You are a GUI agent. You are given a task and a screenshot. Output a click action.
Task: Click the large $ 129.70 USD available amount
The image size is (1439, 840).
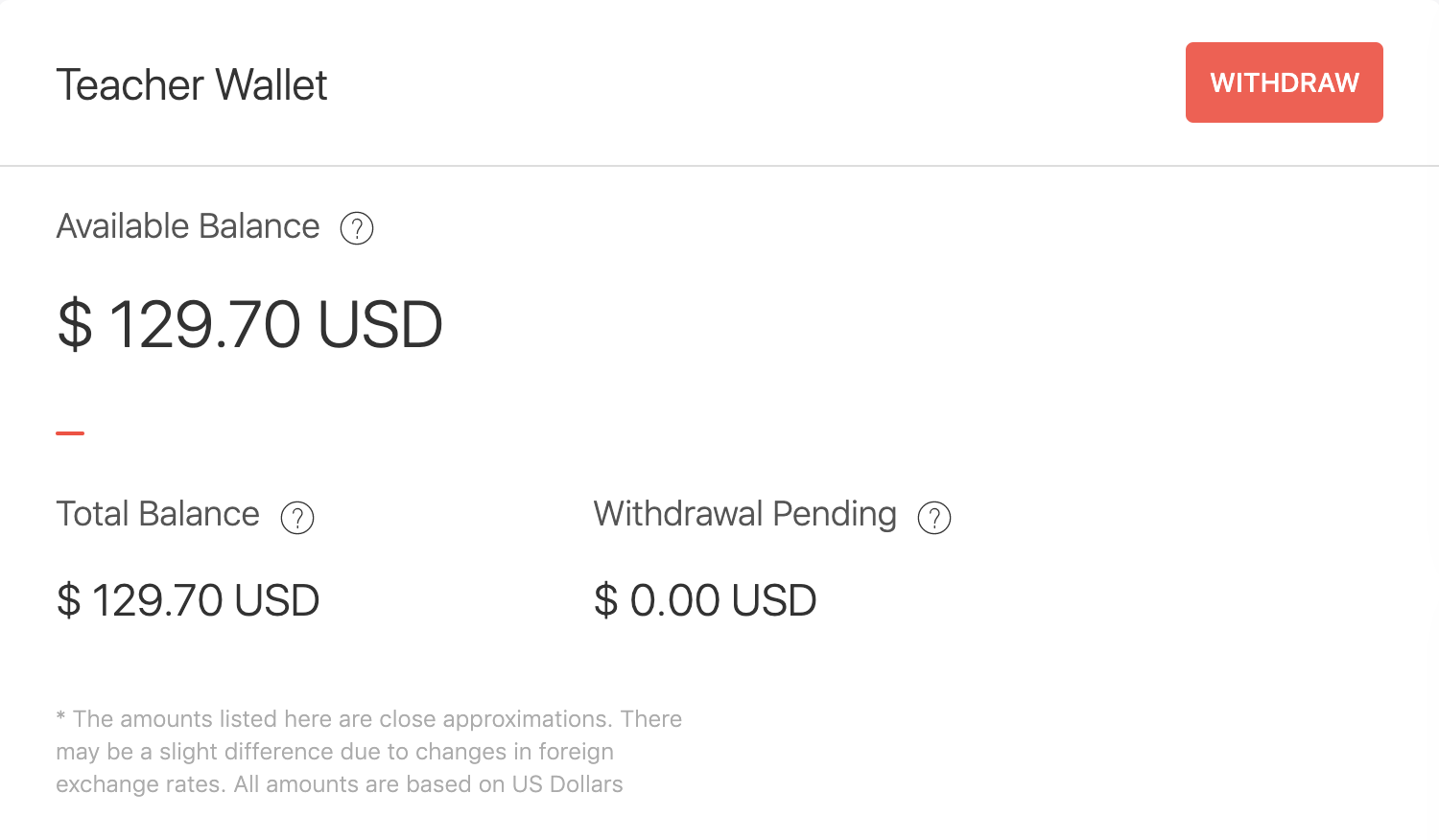pyautogui.click(x=249, y=324)
